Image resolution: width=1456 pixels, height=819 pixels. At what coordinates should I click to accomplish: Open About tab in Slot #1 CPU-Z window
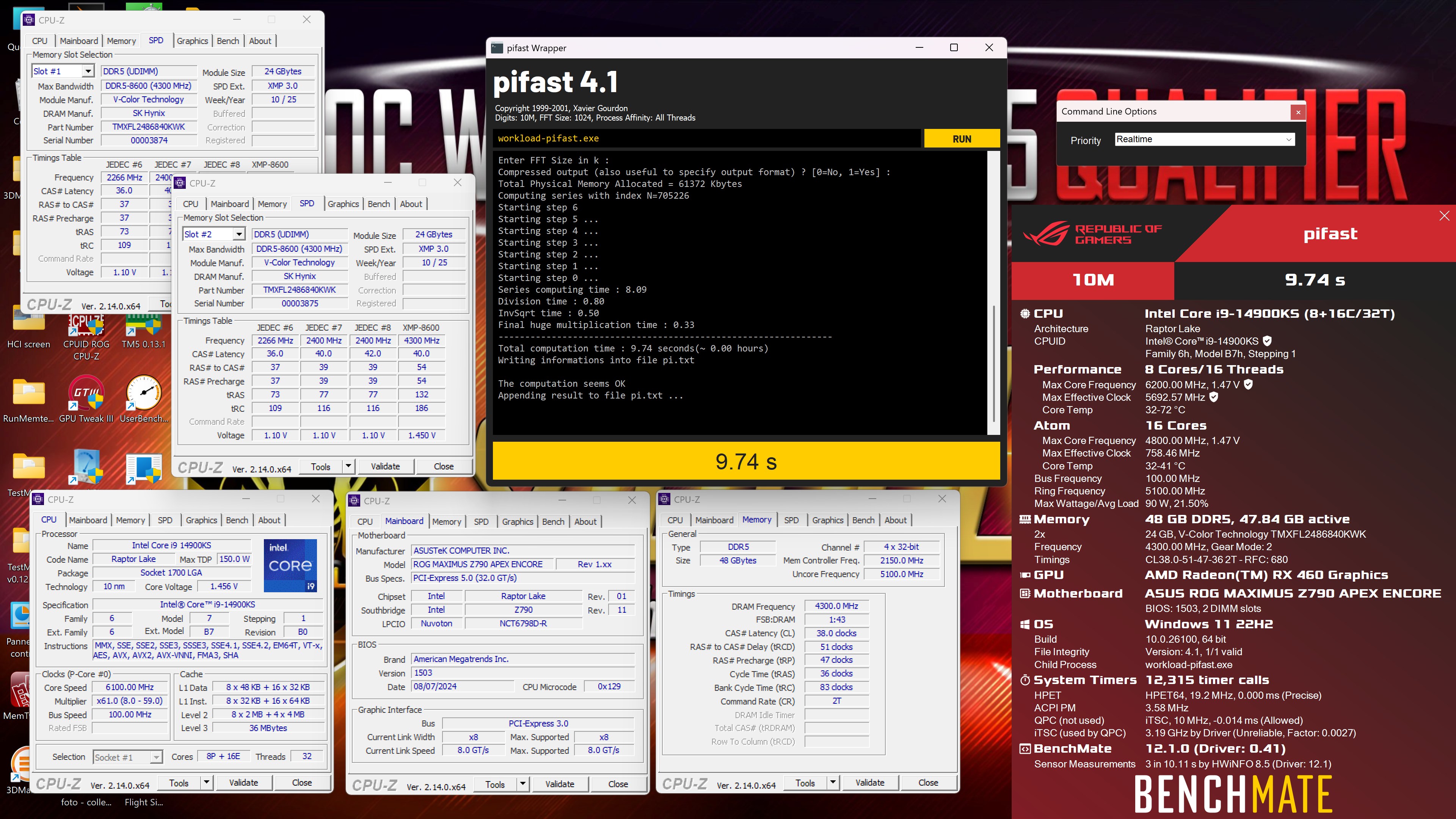(x=260, y=41)
